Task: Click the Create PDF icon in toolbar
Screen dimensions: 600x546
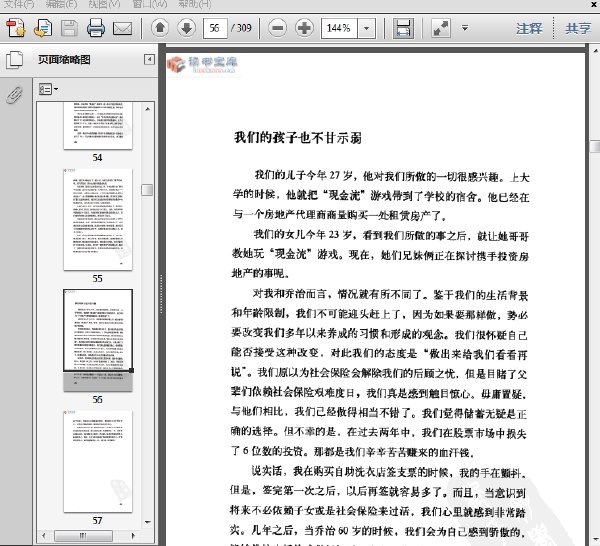Action: click(x=16, y=28)
